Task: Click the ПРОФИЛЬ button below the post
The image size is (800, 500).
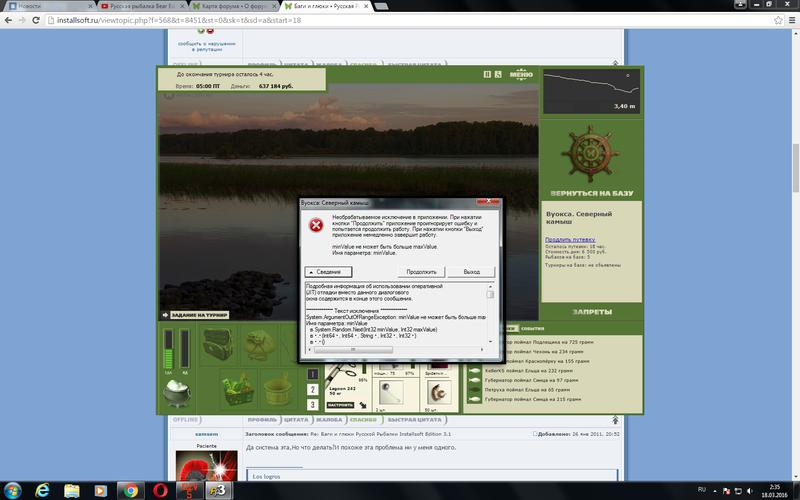Action: [262, 420]
